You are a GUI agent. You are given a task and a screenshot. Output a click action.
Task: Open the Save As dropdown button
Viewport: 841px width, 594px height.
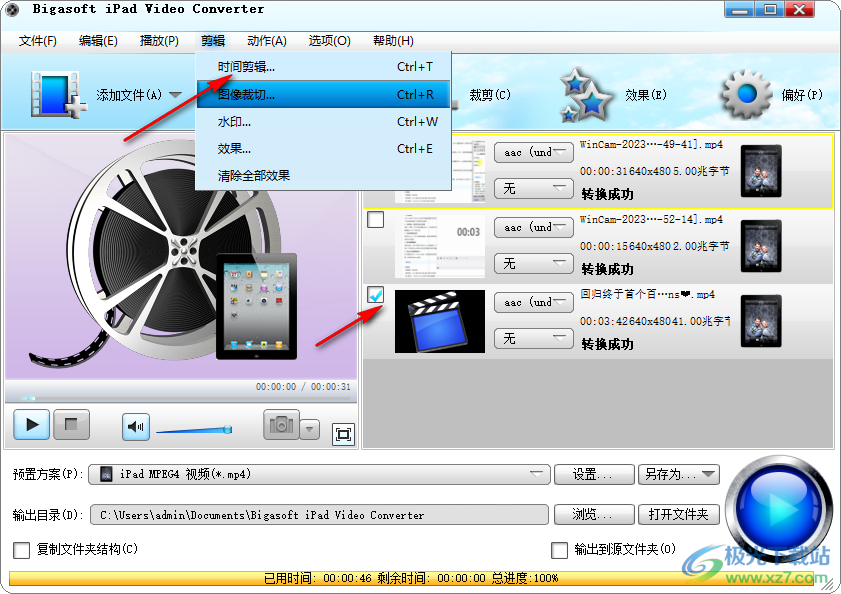click(678, 474)
